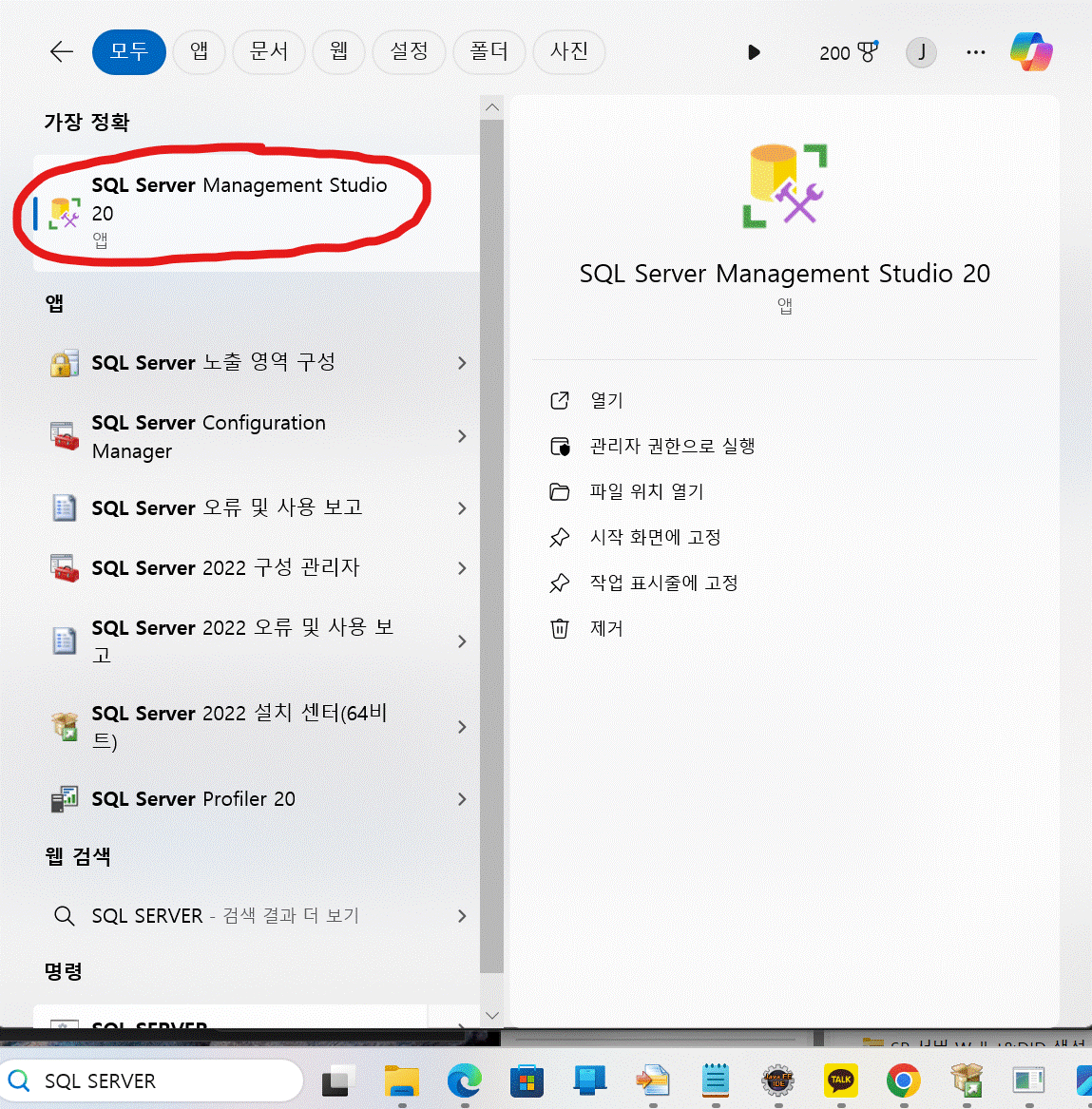Expand the SQL Server 2022 오류 및 사용 보고 chevron
This screenshot has height=1109, width=1092.
pos(462,641)
